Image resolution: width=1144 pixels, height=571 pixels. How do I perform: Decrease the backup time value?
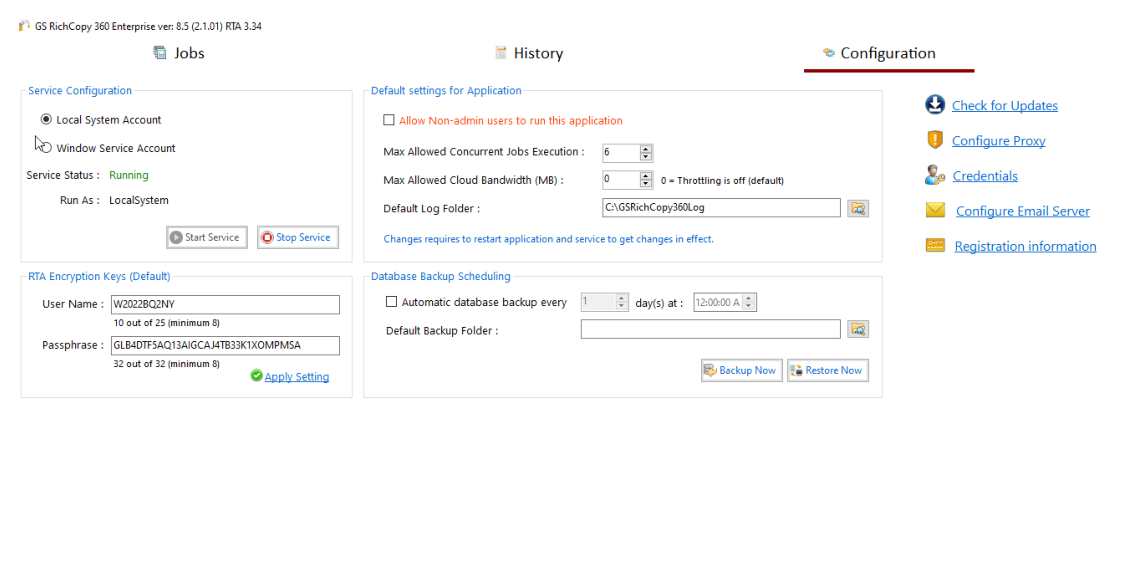(x=749, y=306)
